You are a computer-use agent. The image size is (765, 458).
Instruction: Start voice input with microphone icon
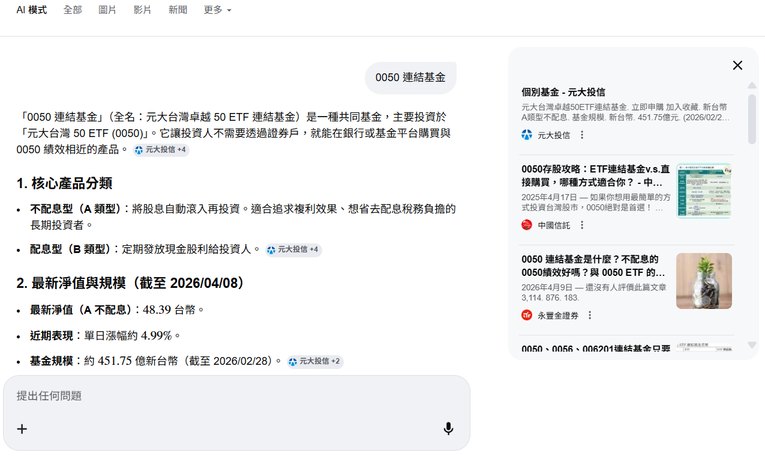click(448, 428)
